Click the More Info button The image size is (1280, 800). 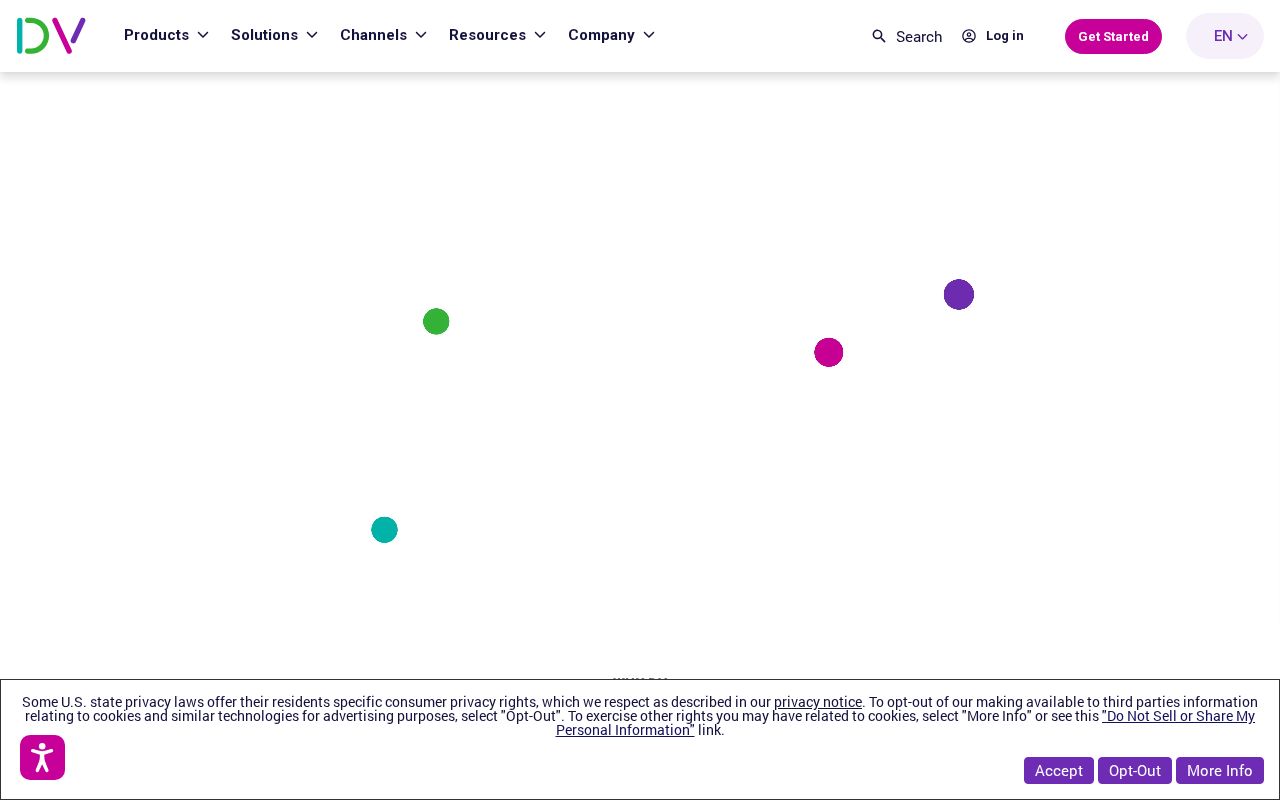coord(1220,770)
